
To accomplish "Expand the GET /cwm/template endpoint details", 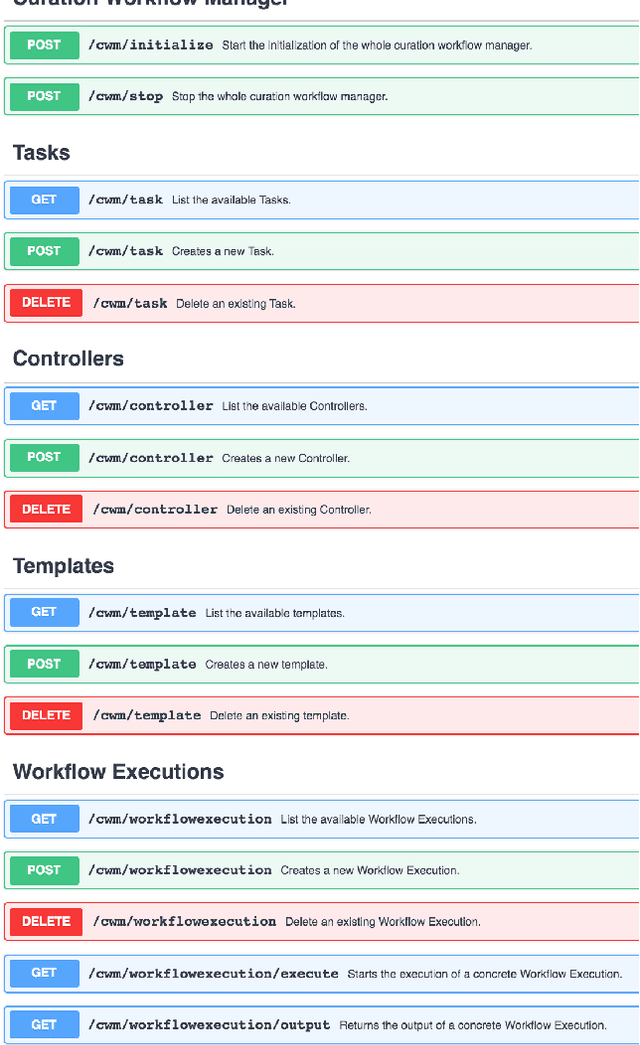I will tap(300, 612).
